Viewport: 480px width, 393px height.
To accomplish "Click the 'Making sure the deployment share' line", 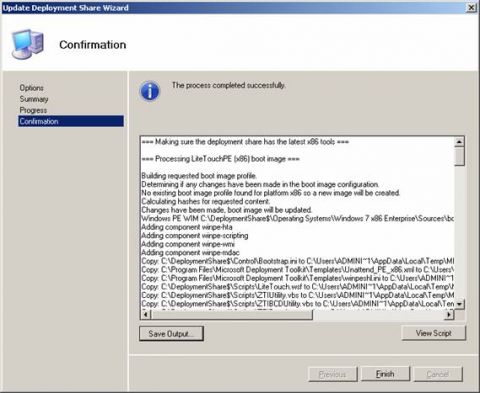I will click(245, 142).
